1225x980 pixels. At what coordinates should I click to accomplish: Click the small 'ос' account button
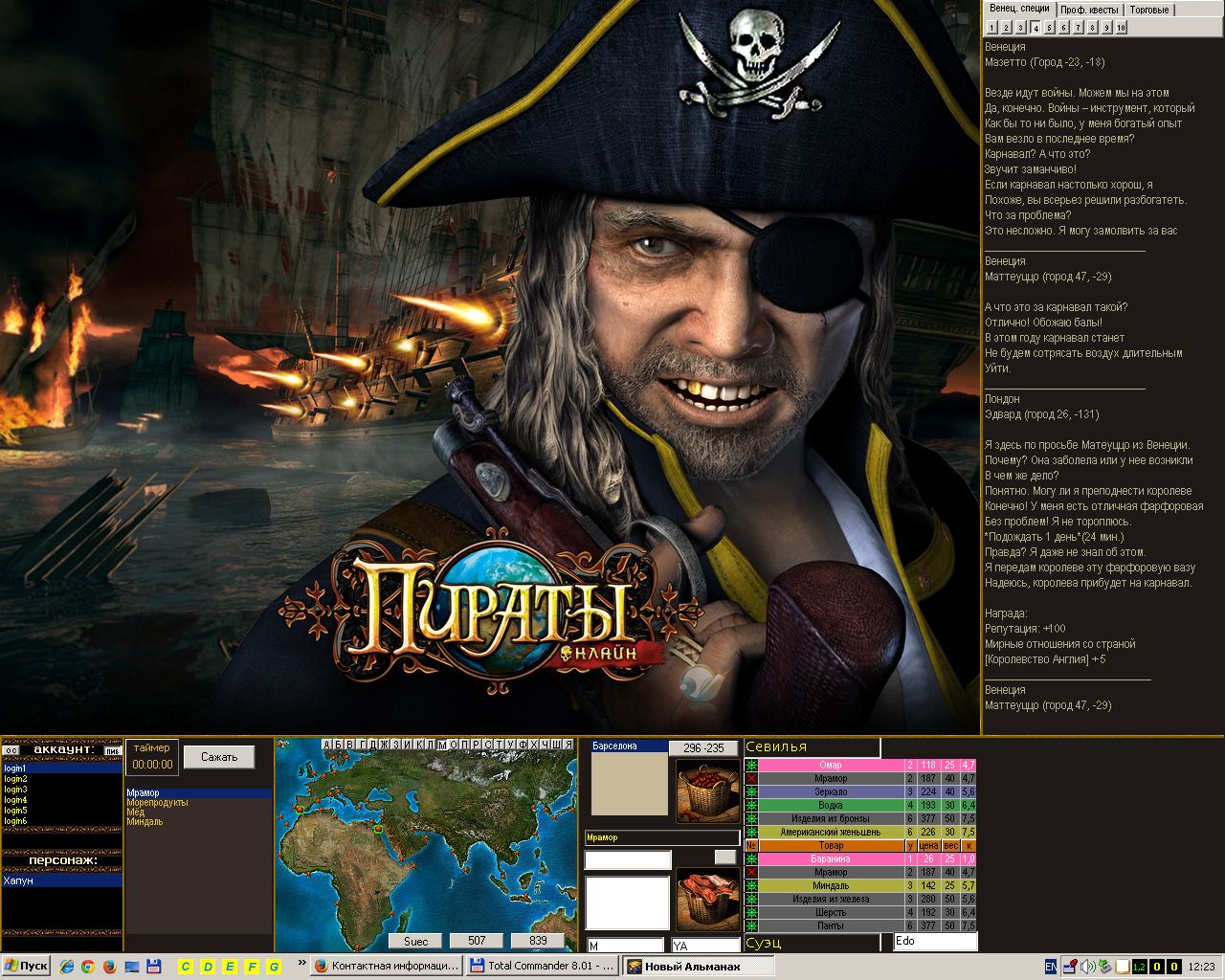[x=11, y=749]
